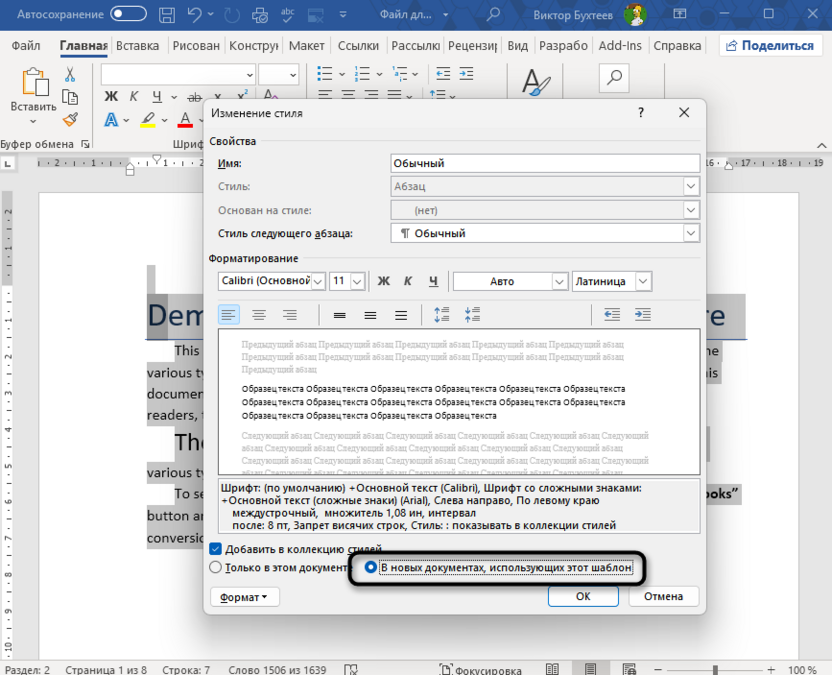Open the Стиль следующего абзаца dropdown
832x675 pixels.
691,233
